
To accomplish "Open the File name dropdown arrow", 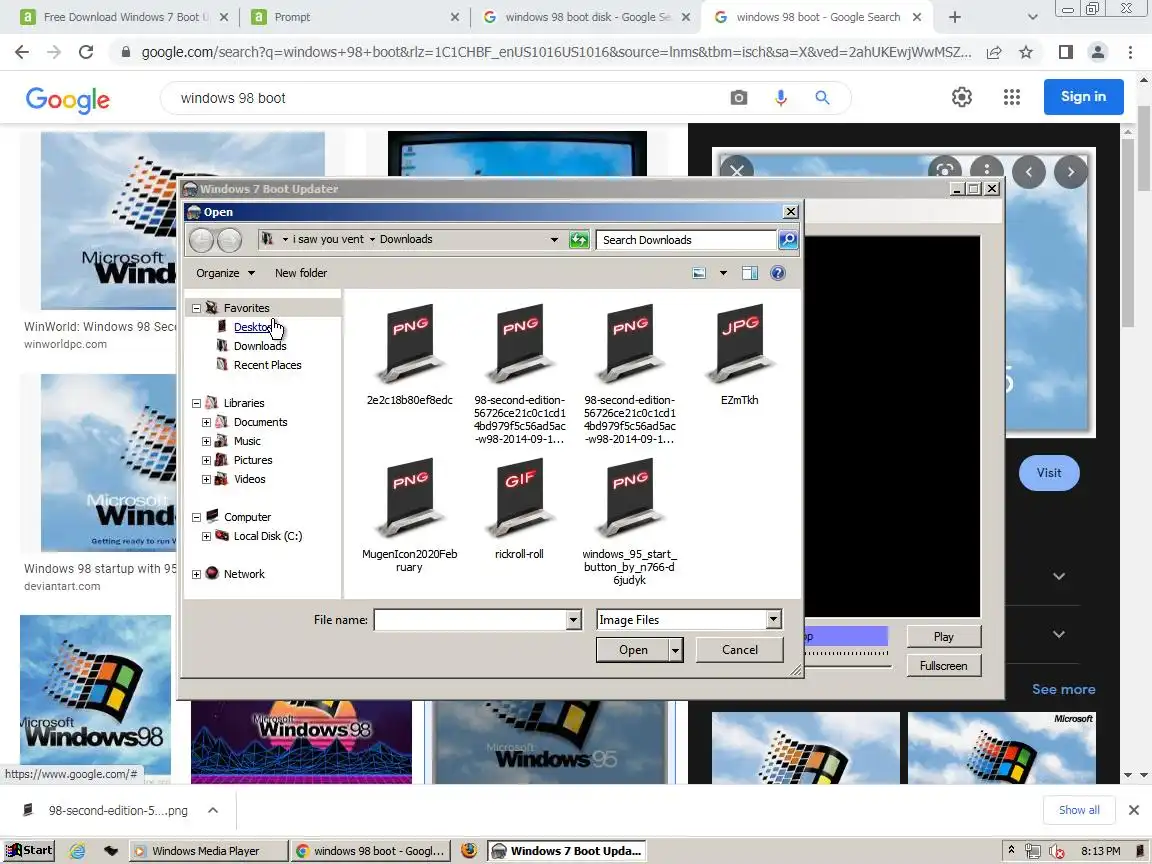I will click(x=574, y=620).
